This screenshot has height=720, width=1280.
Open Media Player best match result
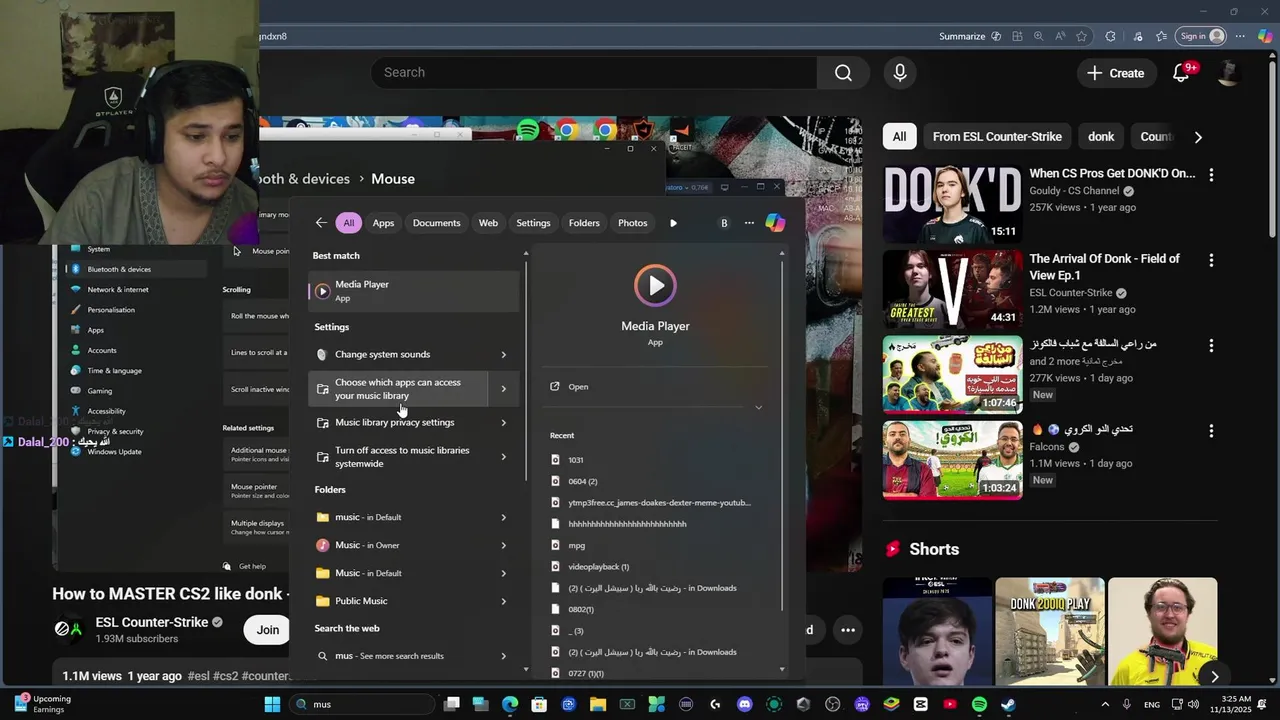(x=413, y=291)
